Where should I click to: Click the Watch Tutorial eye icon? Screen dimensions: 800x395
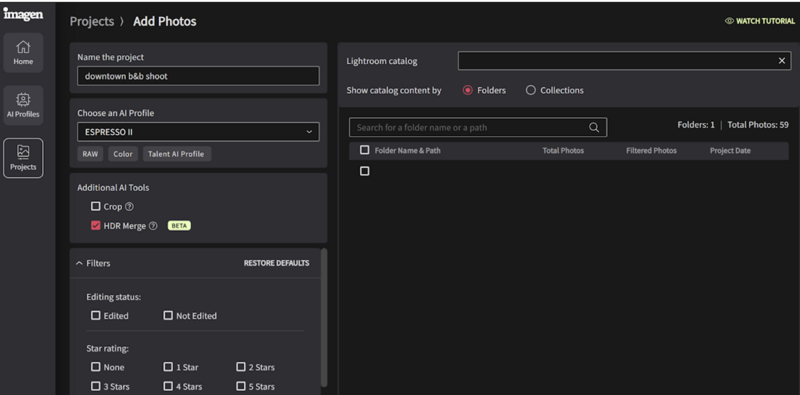pyautogui.click(x=729, y=21)
